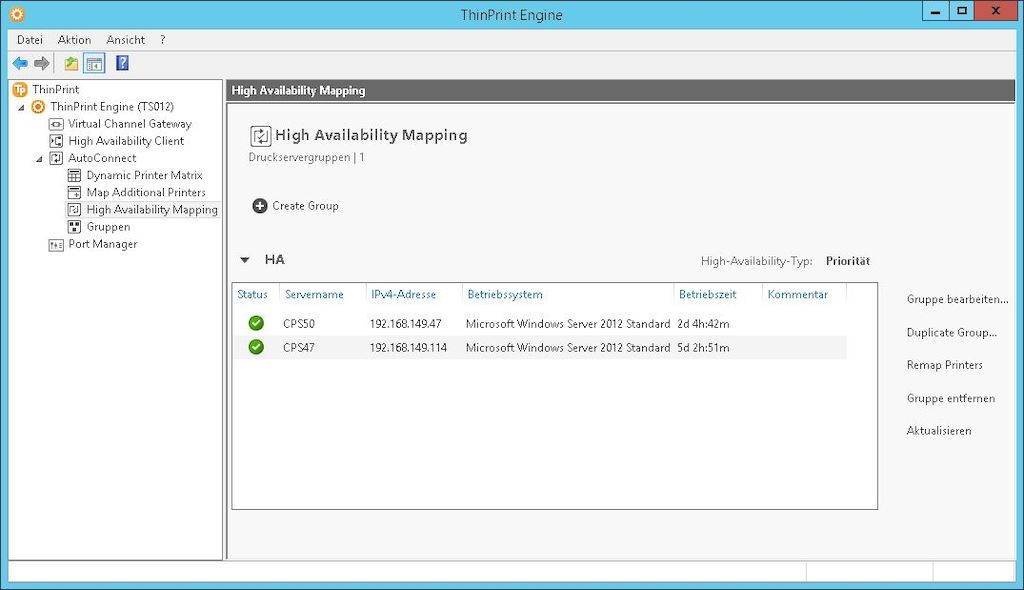
Task: Click the Virtual Channel Gateway icon
Action: [x=56, y=123]
